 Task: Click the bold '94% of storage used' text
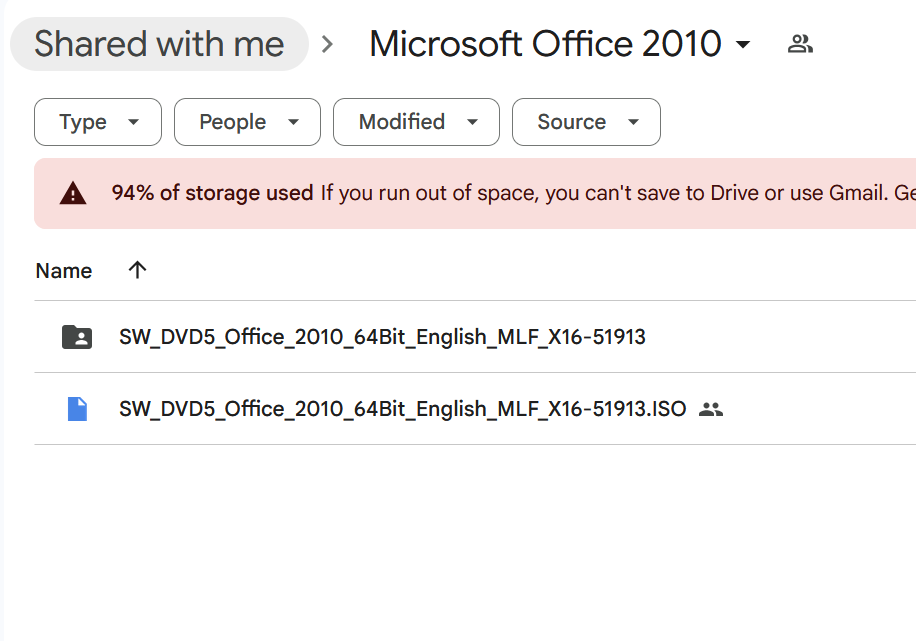(x=212, y=193)
